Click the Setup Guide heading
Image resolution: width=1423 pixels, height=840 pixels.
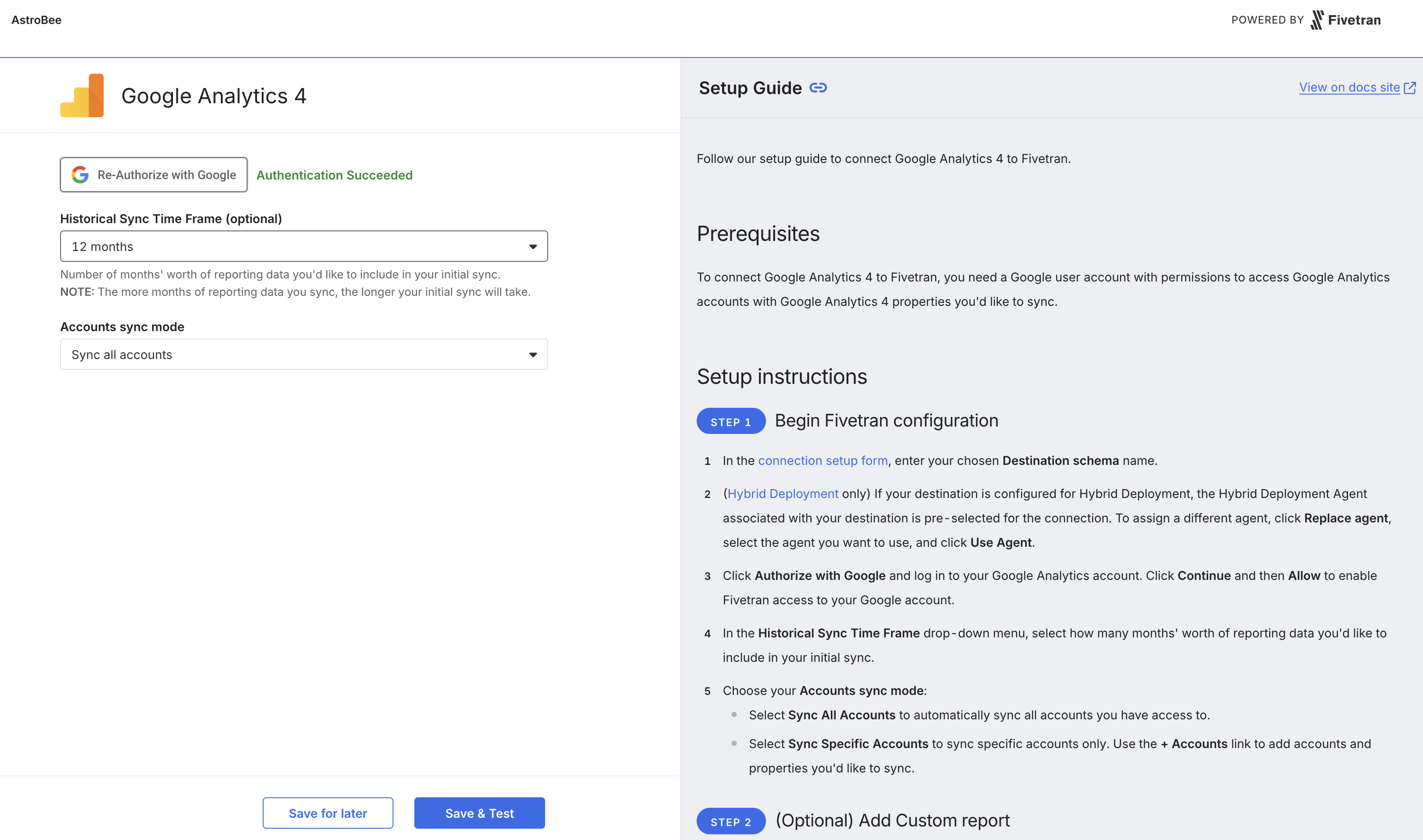click(749, 88)
